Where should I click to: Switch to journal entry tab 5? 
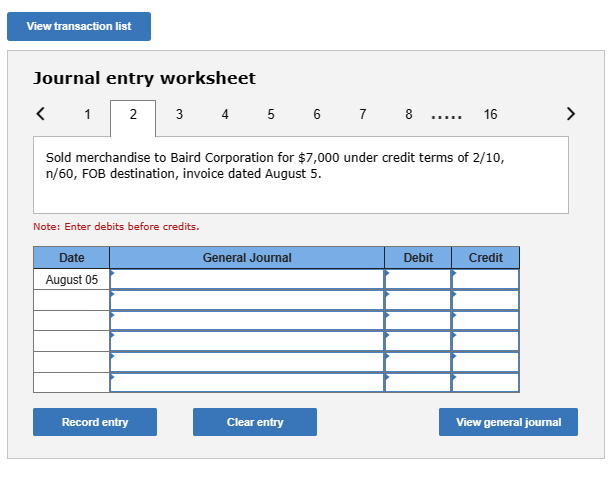click(x=271, y=114)
